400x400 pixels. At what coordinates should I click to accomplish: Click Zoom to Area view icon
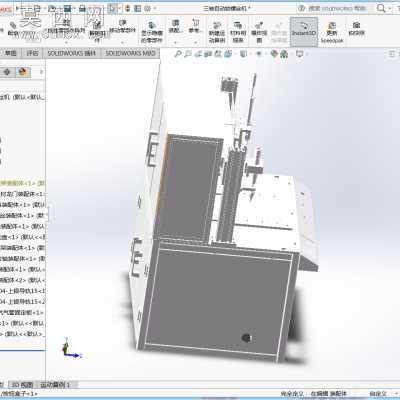click(188, 54)
